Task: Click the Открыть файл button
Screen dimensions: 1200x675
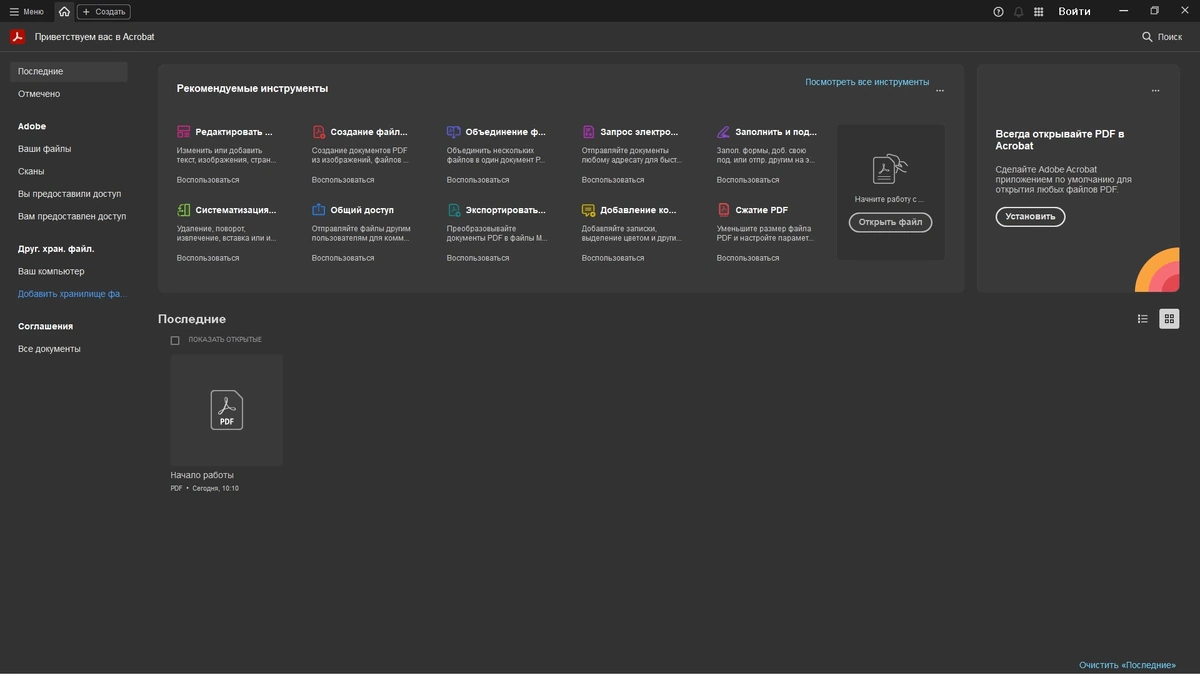Action: (x=890, y=222)
